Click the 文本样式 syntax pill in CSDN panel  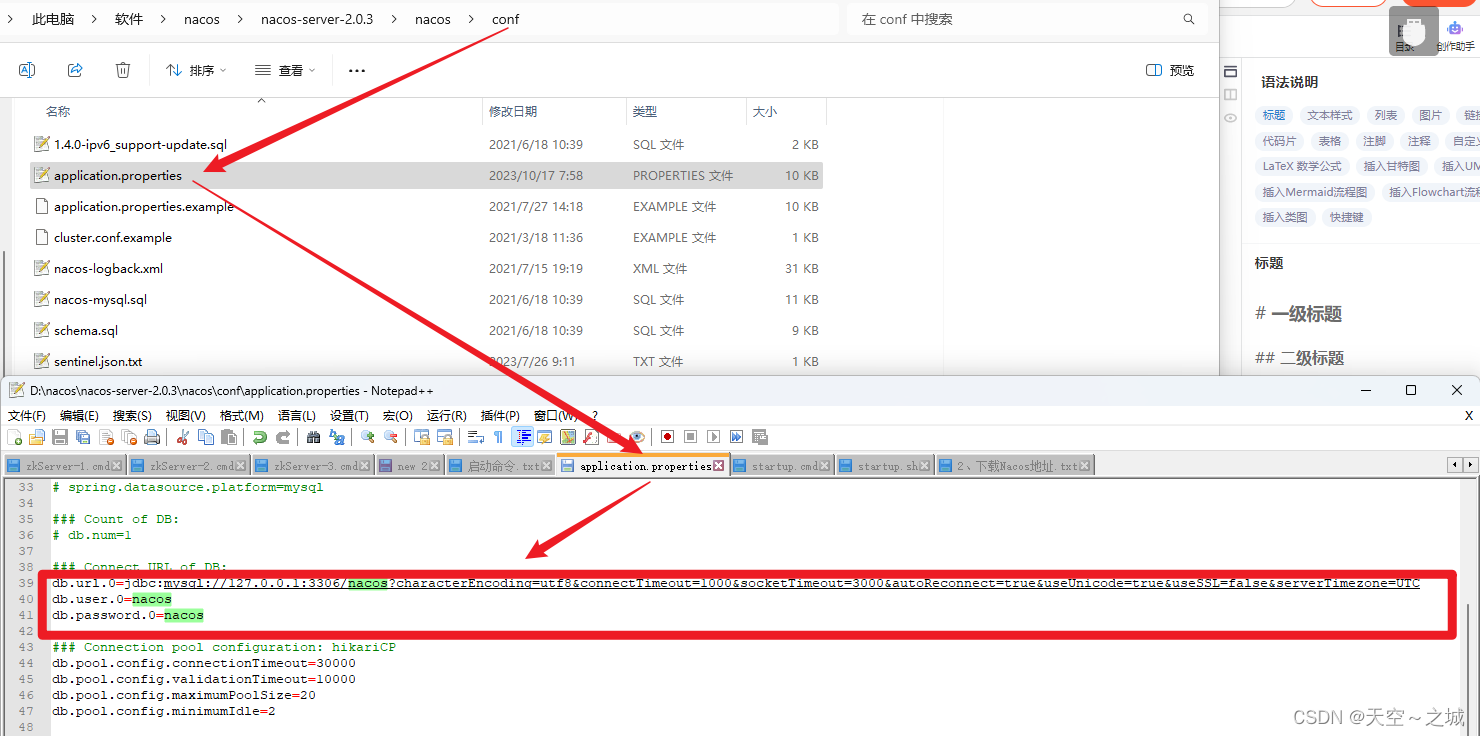[1329, 115]
